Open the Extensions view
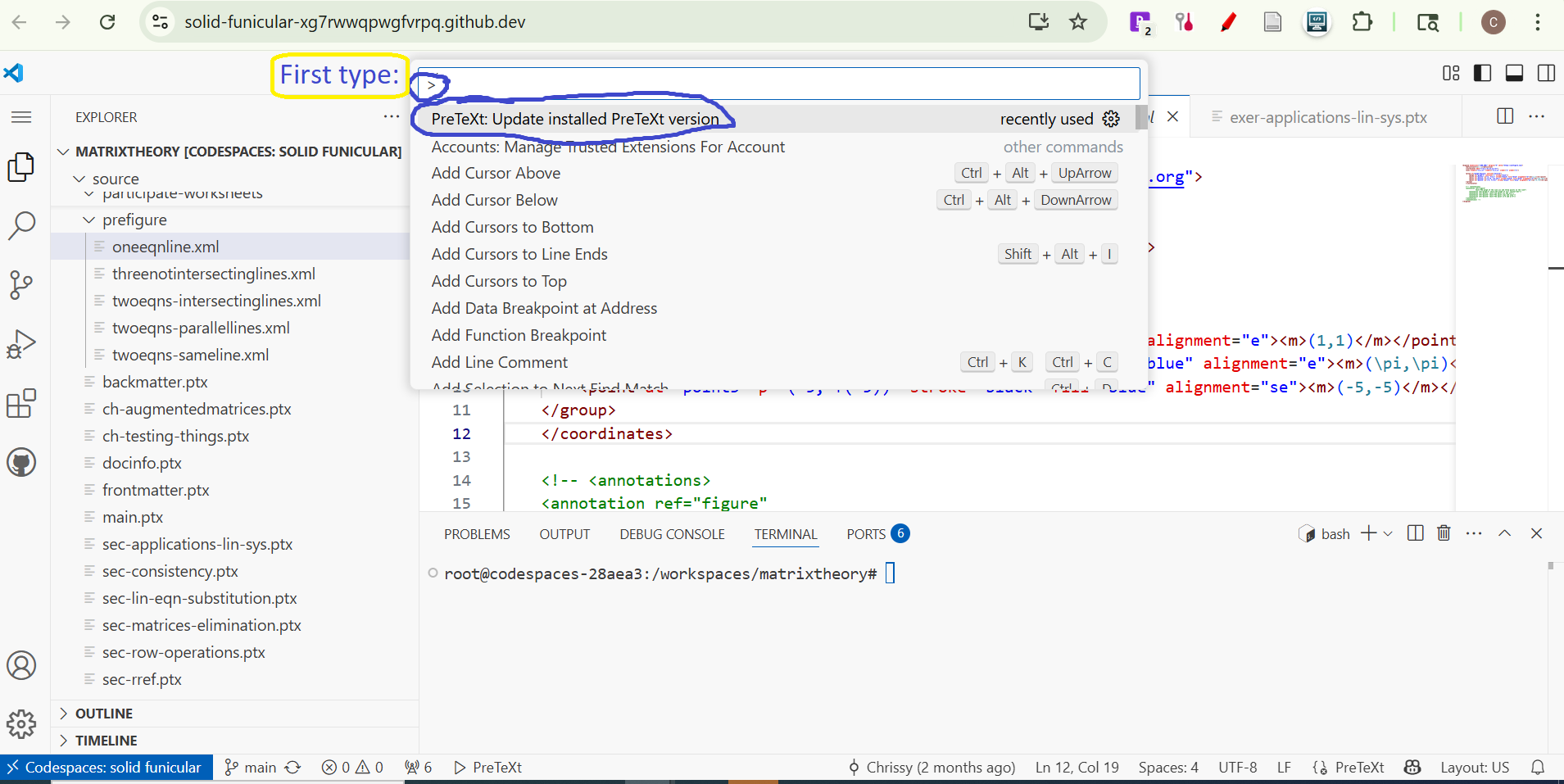 [21, 403]
